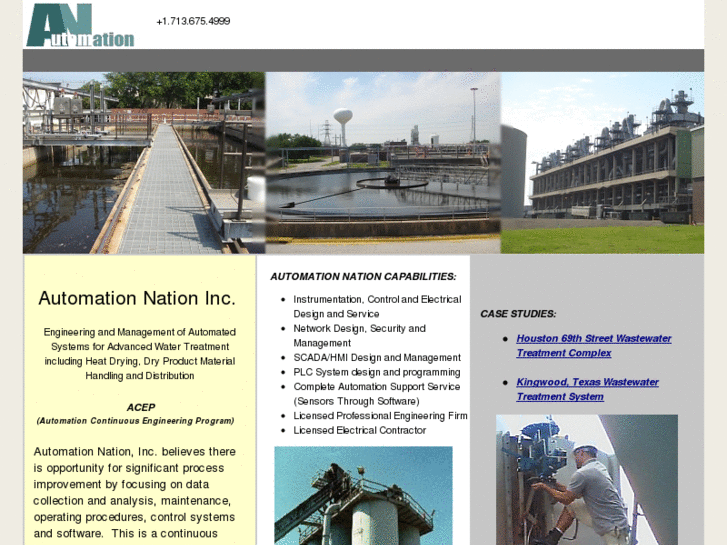Screen dimensions: 727x545
Task: Click the 'Engineering and Management of Automated Systems' paragraph
Action: tap(140, 354)
